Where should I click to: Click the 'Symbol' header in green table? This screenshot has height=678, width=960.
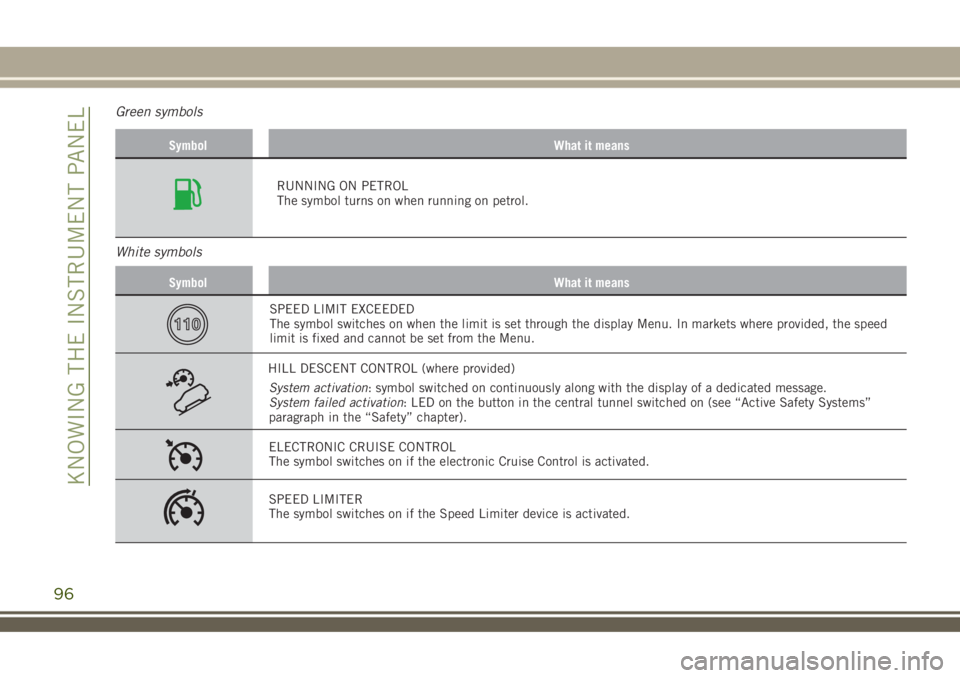[x=188, y=146]
